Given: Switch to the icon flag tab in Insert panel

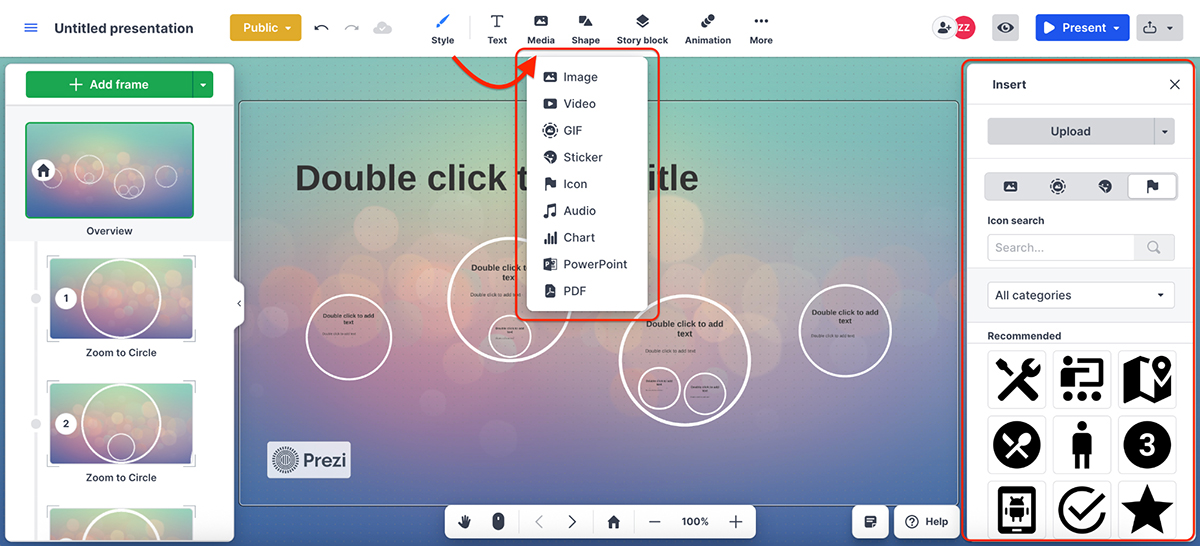Looking at the screenshot, I should point(1152,186).
